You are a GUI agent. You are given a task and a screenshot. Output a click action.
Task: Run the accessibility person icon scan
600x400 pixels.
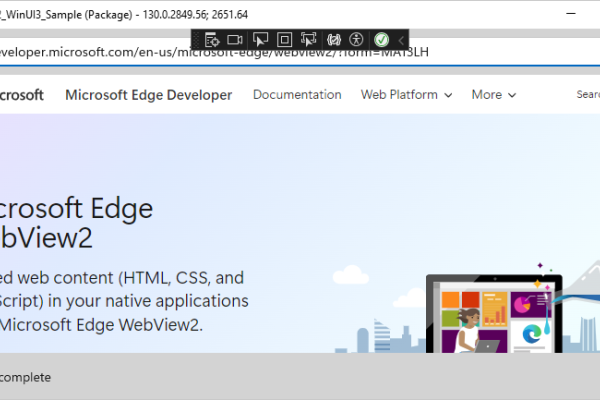355,40
